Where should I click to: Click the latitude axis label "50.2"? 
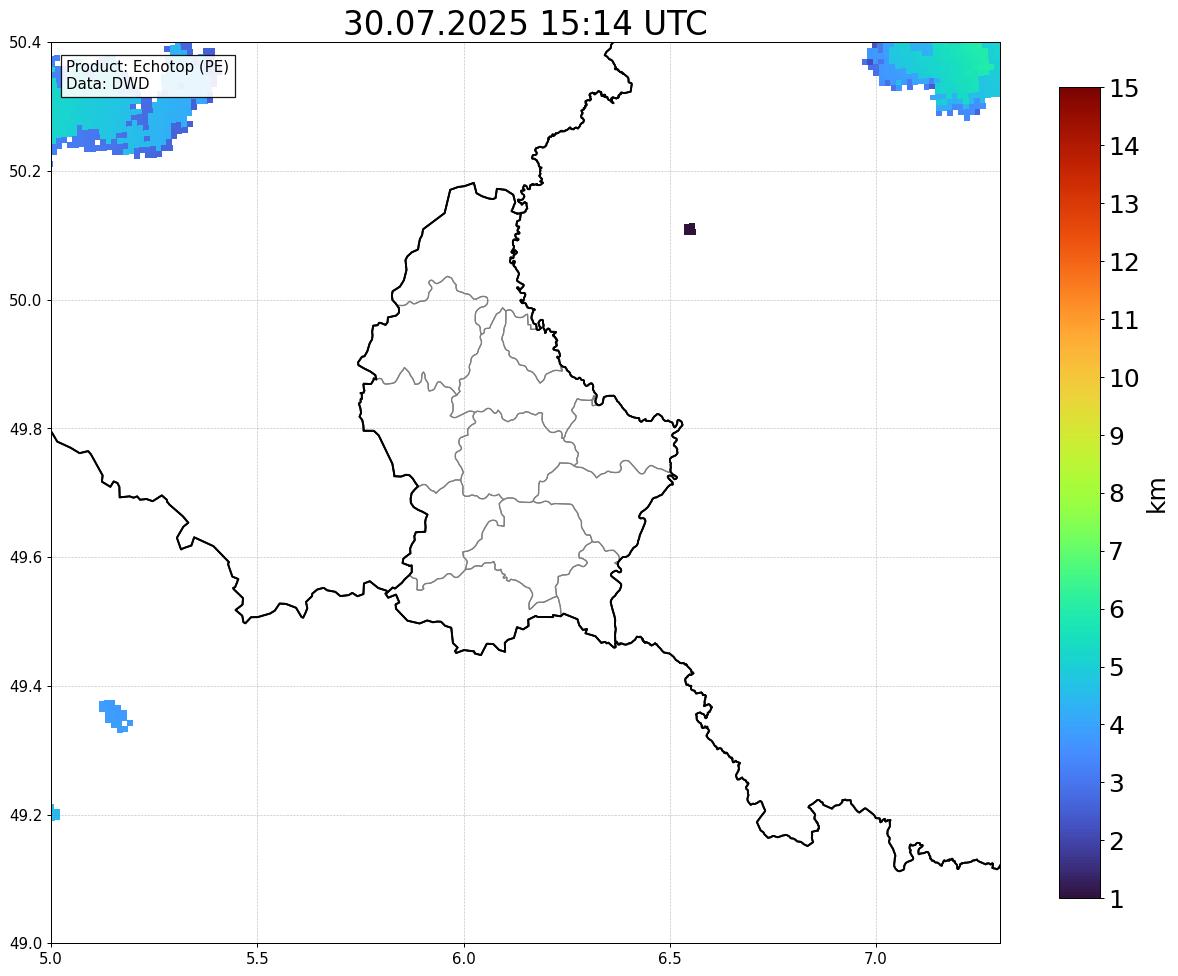click(x=25, y=171)
